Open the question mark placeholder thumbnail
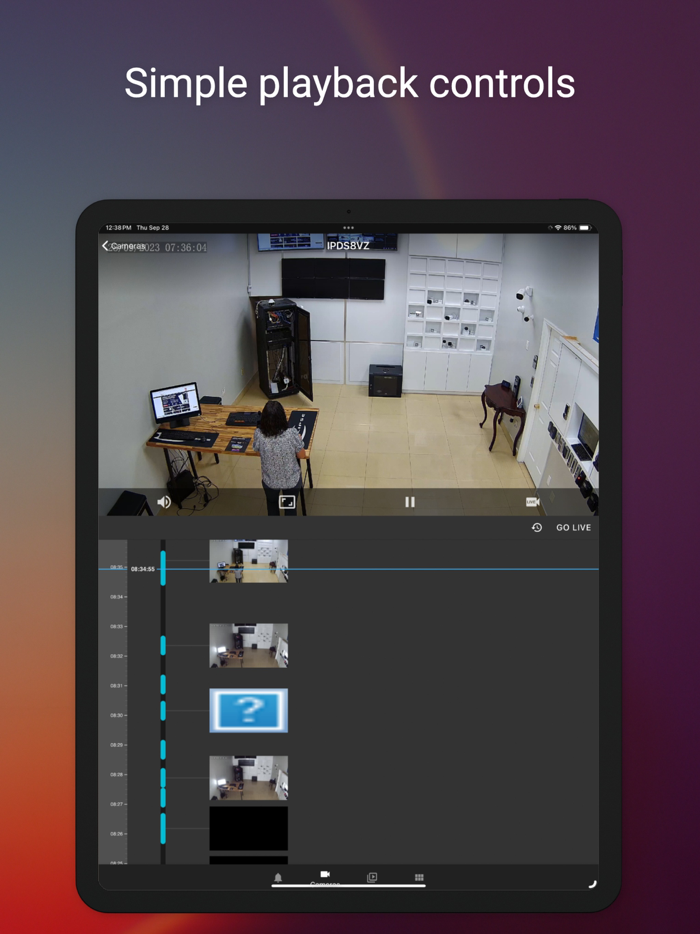 click(x=248, y=711)
